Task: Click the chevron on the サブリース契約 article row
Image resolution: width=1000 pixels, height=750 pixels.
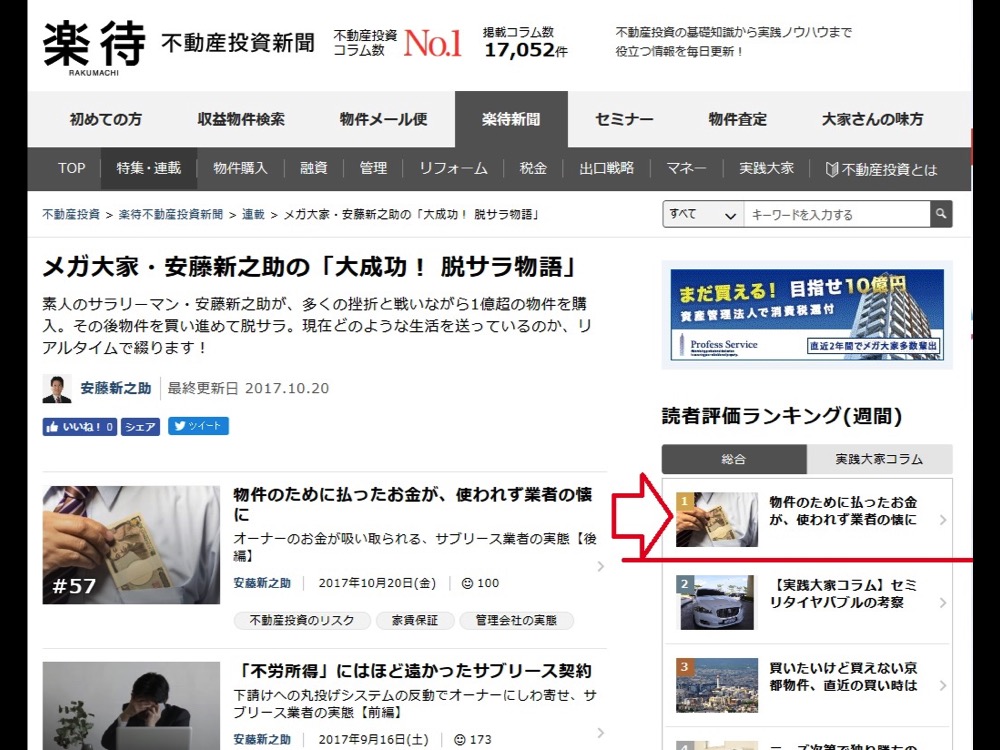Action: pos(600,733)
